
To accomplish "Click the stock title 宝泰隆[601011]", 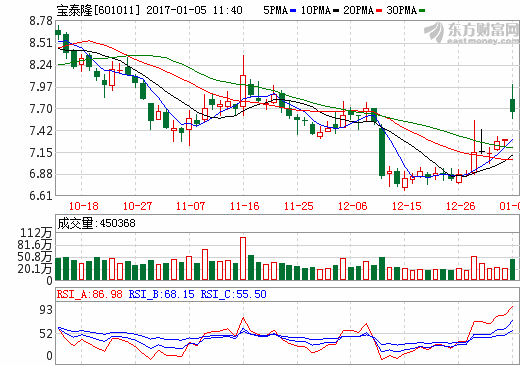I will coord(98,10).
